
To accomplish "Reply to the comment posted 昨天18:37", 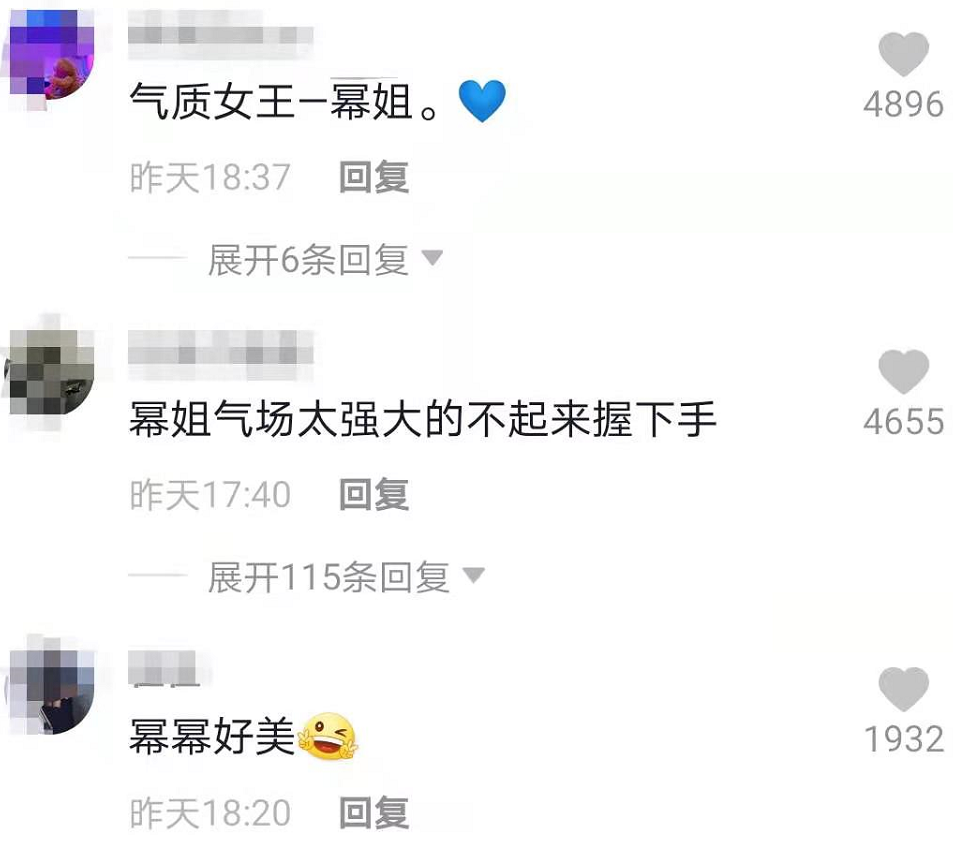I will click(x=374, y=177).
